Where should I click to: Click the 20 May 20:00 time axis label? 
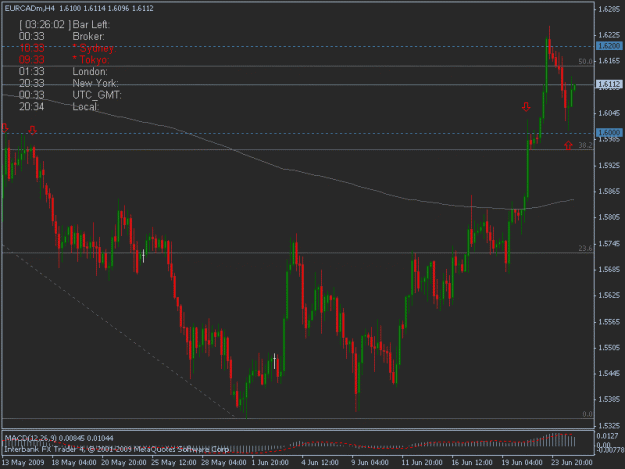pyautogui.click(x=124, y=463)
